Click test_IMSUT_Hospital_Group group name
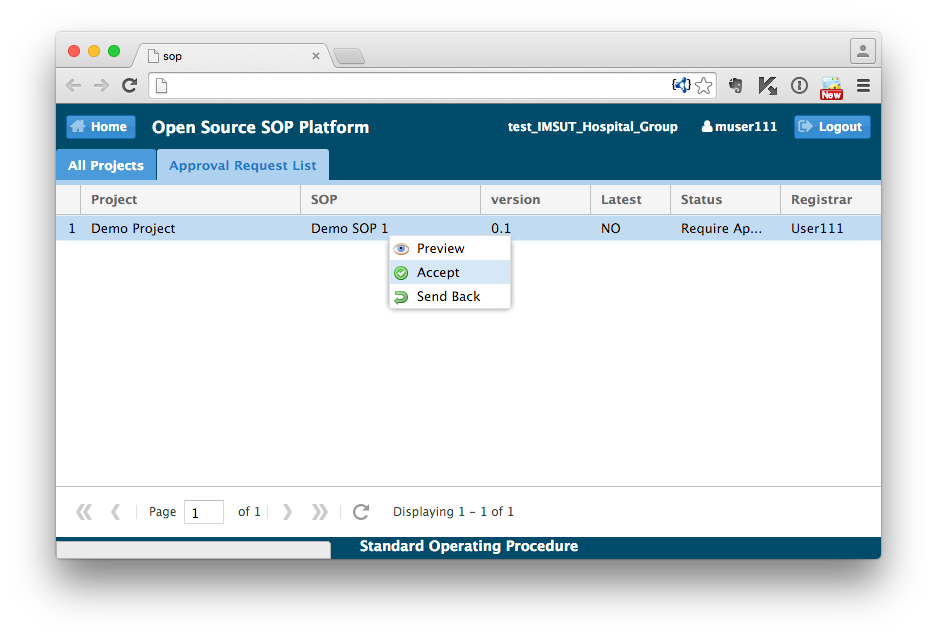Viewport: 937px width, 639px height. [x=592, y=127]
